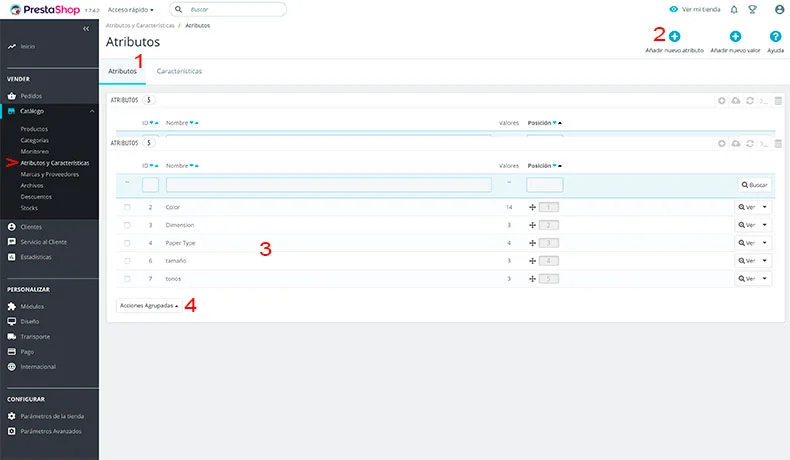
Task: Click the attribute name "Dimension"
Action: (180, 225)
